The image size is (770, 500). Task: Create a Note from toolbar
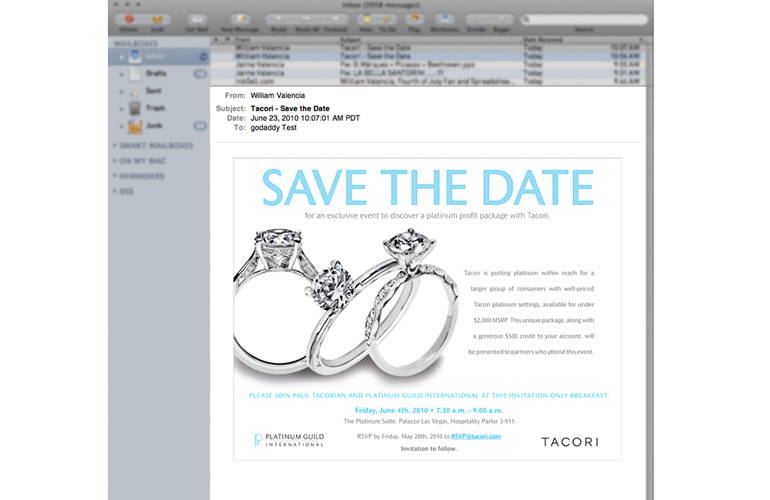pyautogui.click(x=366, y=19)
